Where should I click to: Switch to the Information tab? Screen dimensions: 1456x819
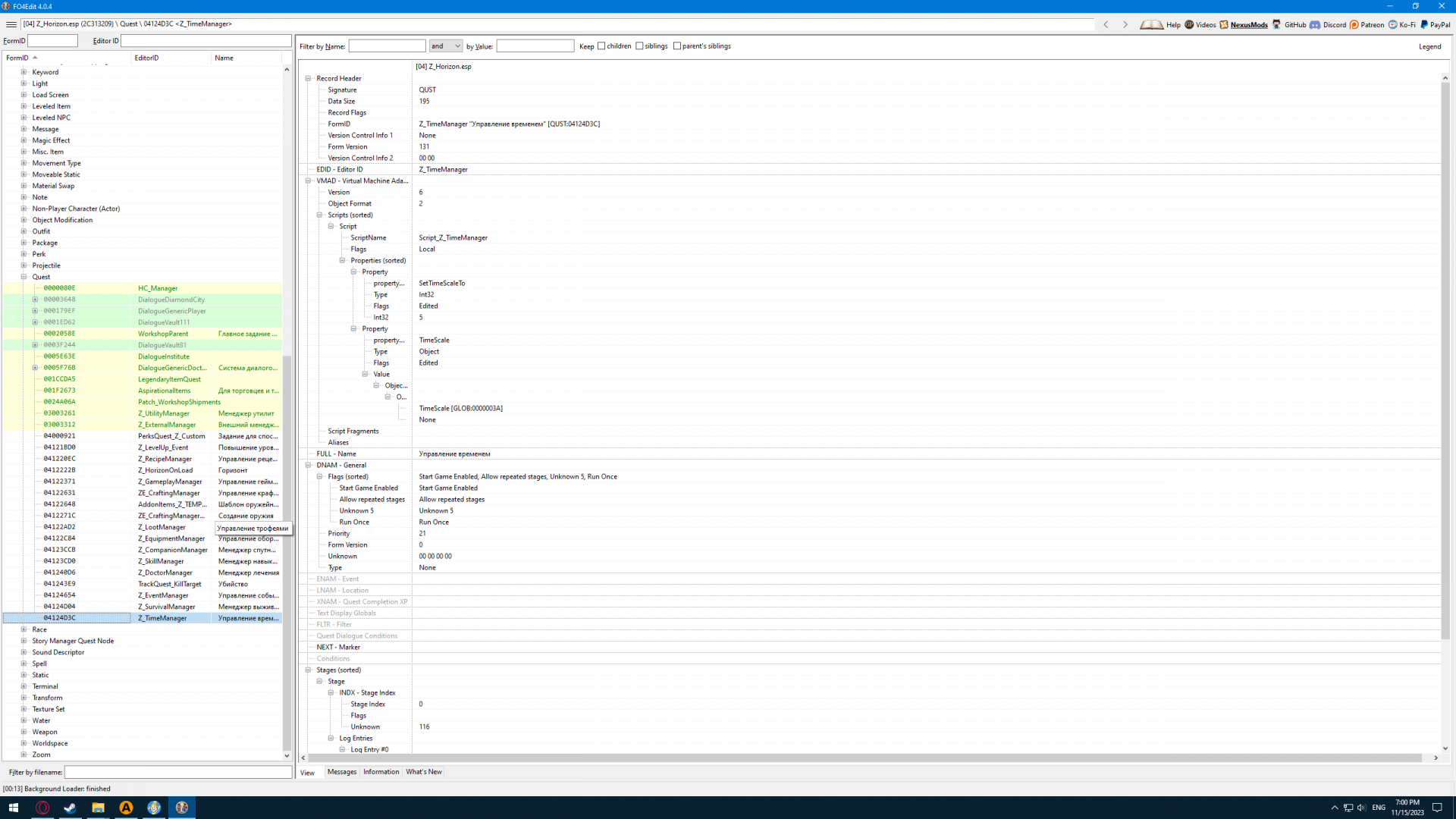pyautogui.click(x=381, y=772)
